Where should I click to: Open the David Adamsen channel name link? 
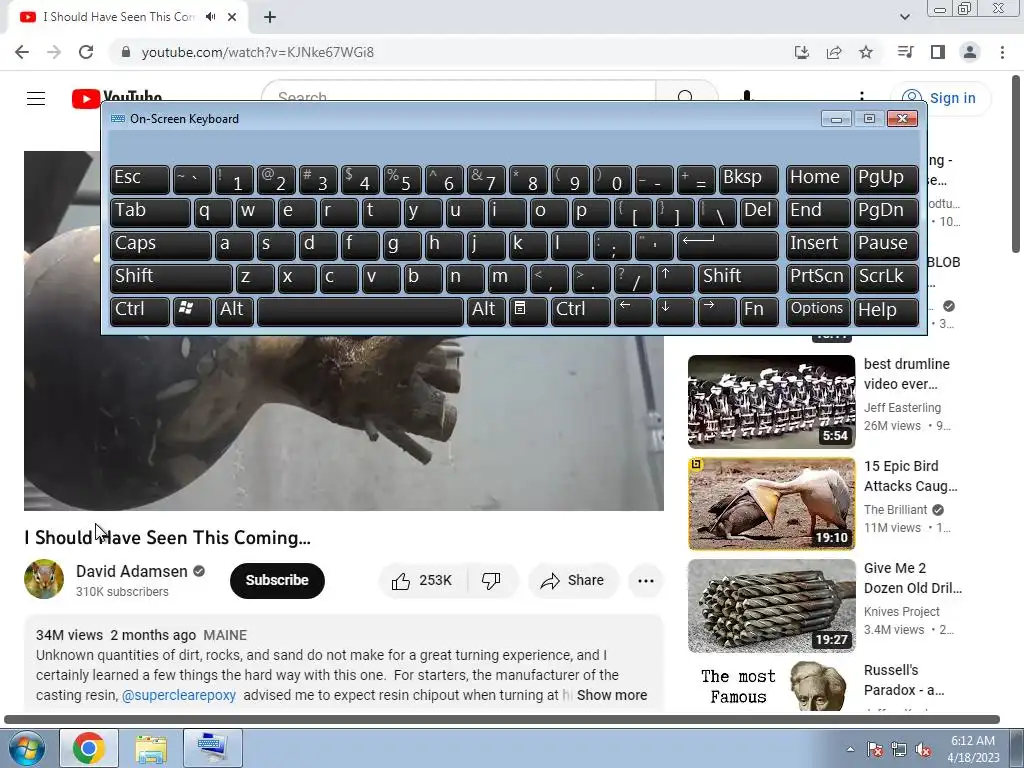coord(131,571)
